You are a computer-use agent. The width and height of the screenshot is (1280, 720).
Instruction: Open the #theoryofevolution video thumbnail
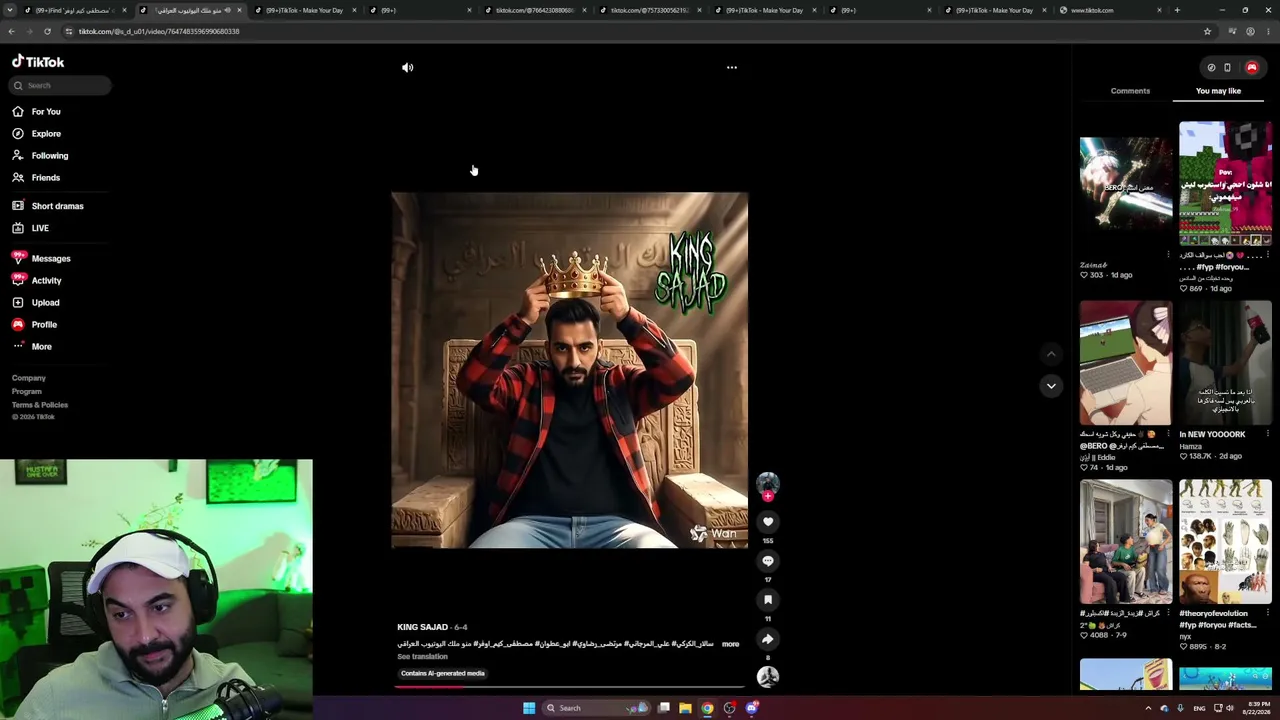pos(1225,542)
